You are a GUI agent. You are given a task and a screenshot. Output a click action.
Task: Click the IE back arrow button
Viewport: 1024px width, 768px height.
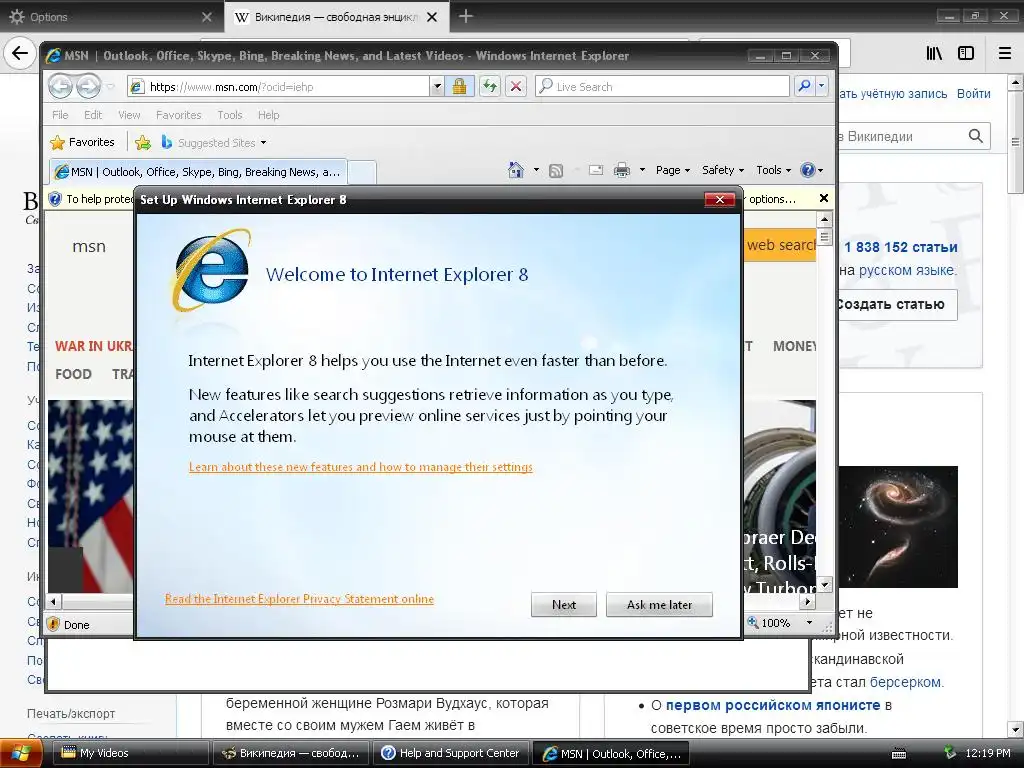pyautogui.click(x=61, y=86)
